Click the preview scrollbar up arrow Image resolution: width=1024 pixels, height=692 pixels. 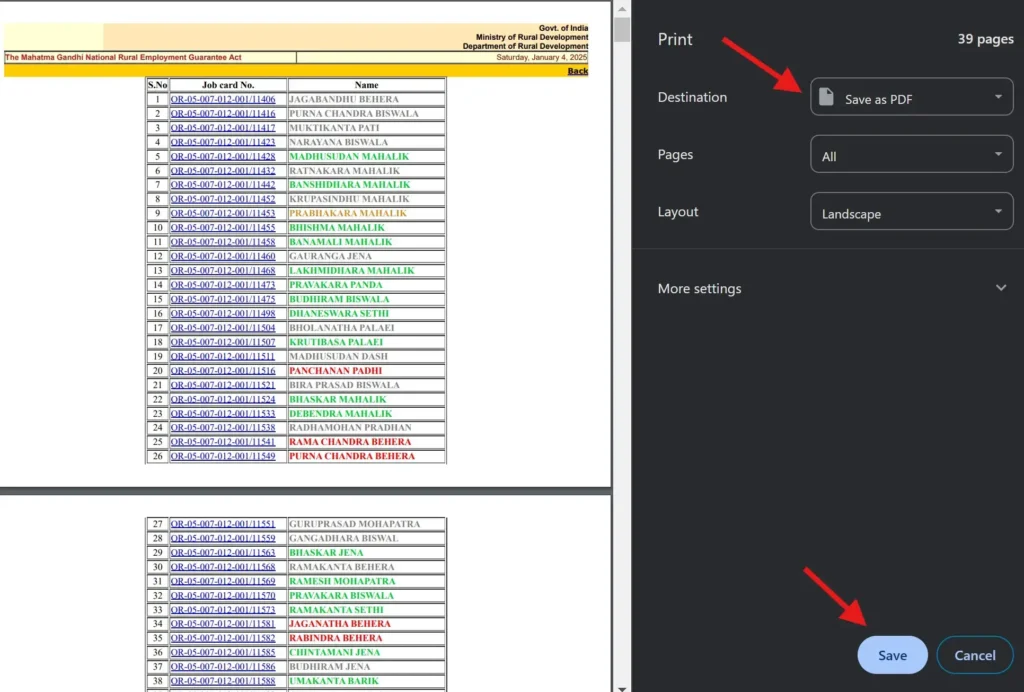click(622, 8)
